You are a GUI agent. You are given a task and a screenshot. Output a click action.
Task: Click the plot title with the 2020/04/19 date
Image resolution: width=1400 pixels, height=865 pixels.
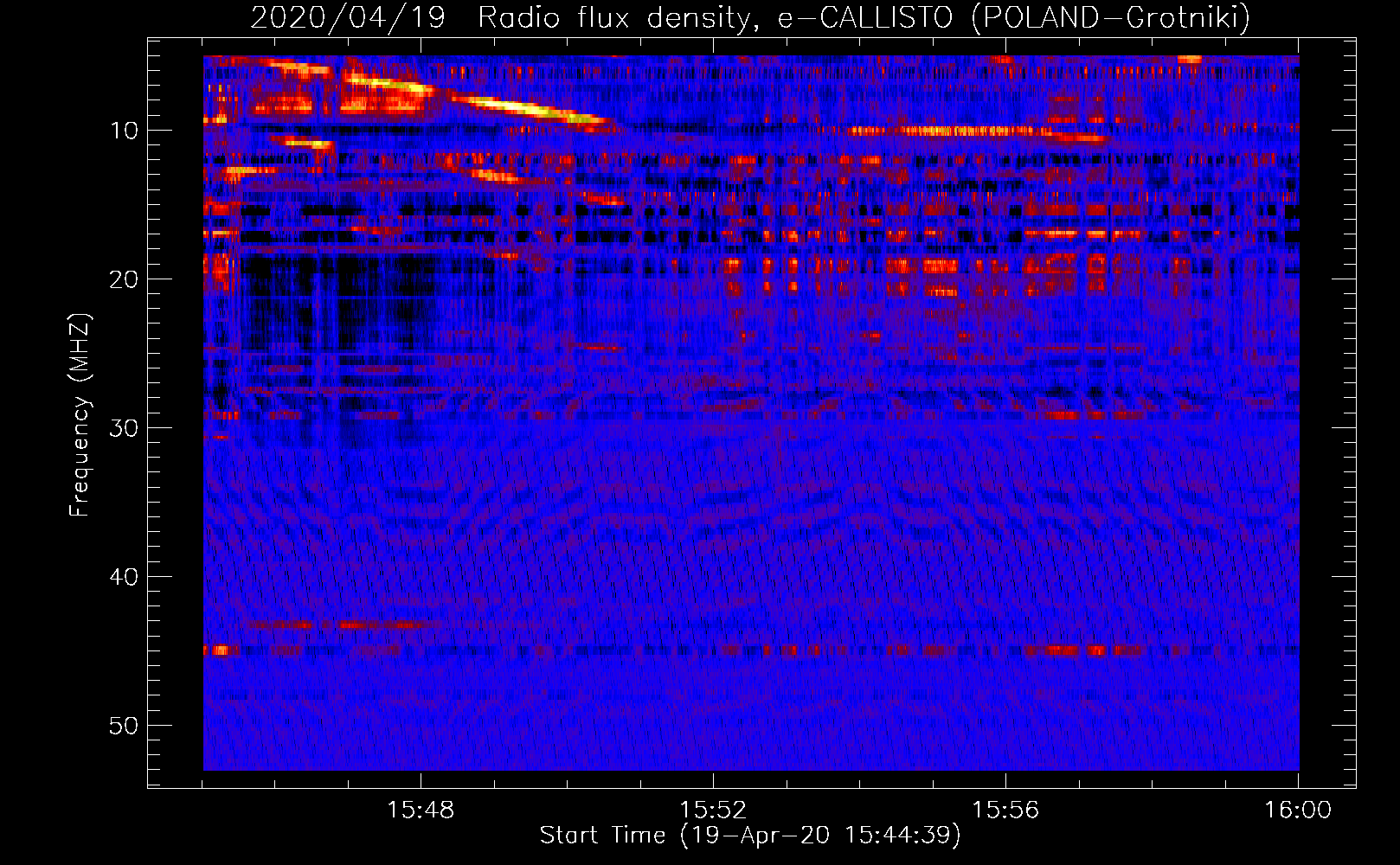coord(750,17)
